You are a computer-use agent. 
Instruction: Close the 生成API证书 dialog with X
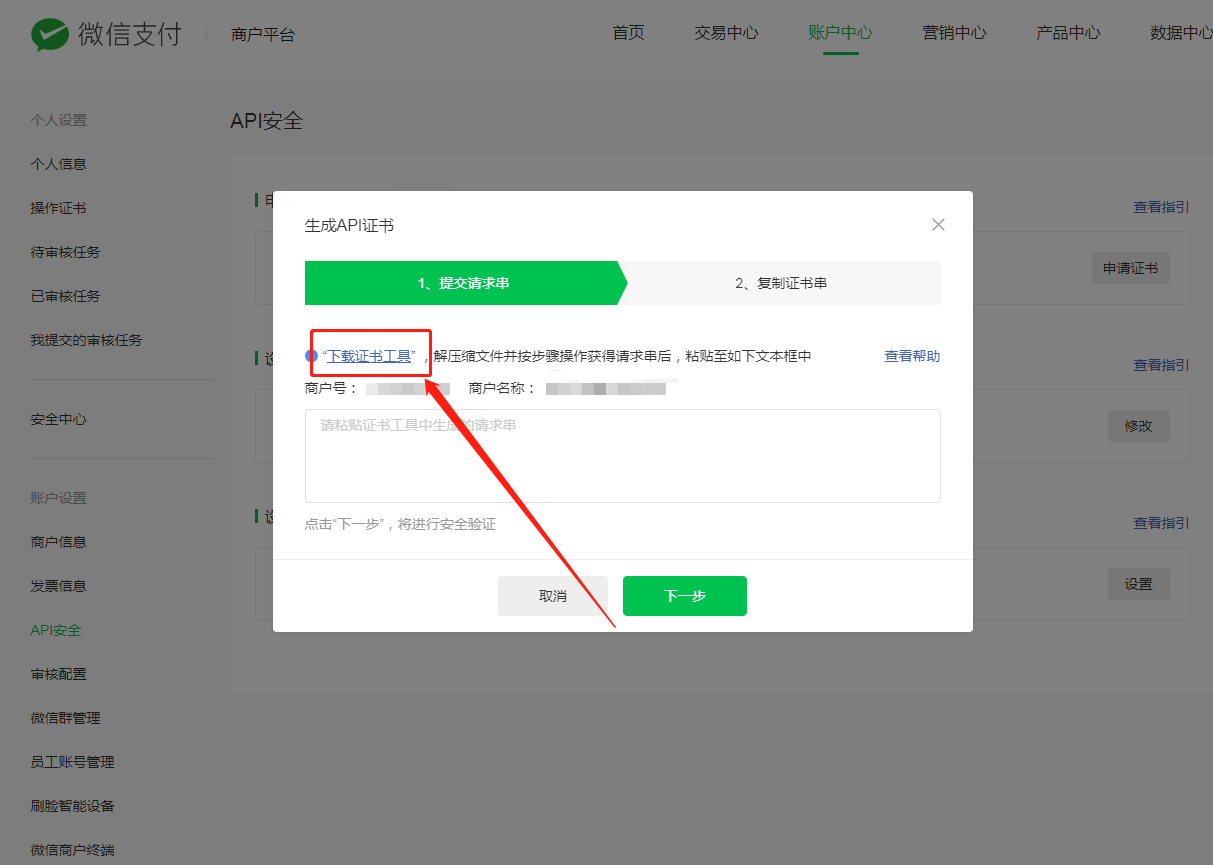click(x=938, y=225)
